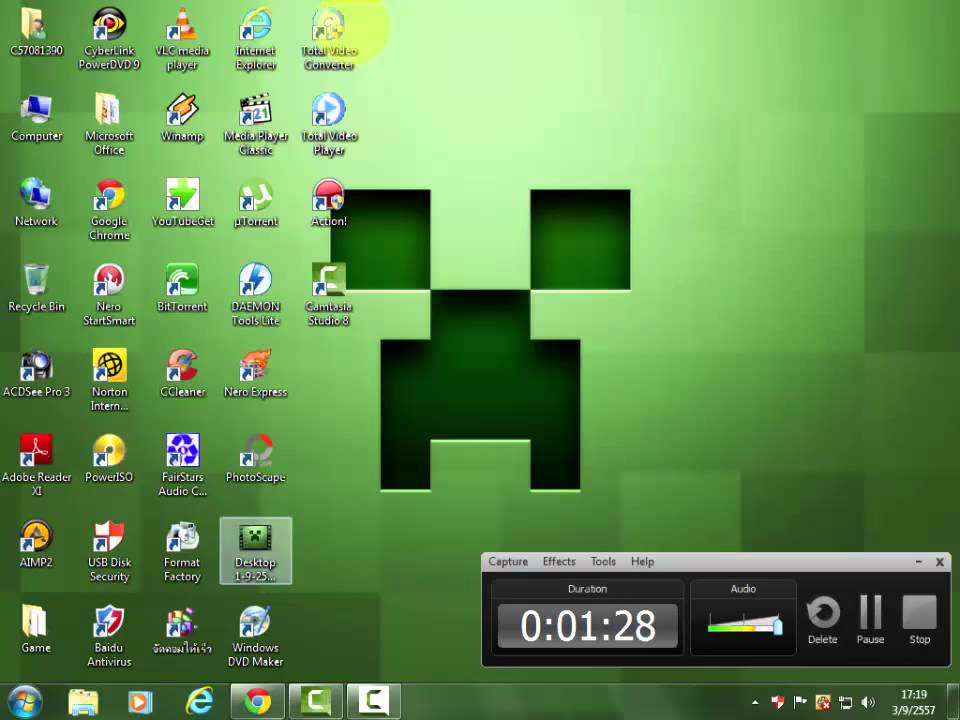Select Total Video Converter shortcut
The height and width of the screenshot is (720, 960).
(x=329, y=38)
